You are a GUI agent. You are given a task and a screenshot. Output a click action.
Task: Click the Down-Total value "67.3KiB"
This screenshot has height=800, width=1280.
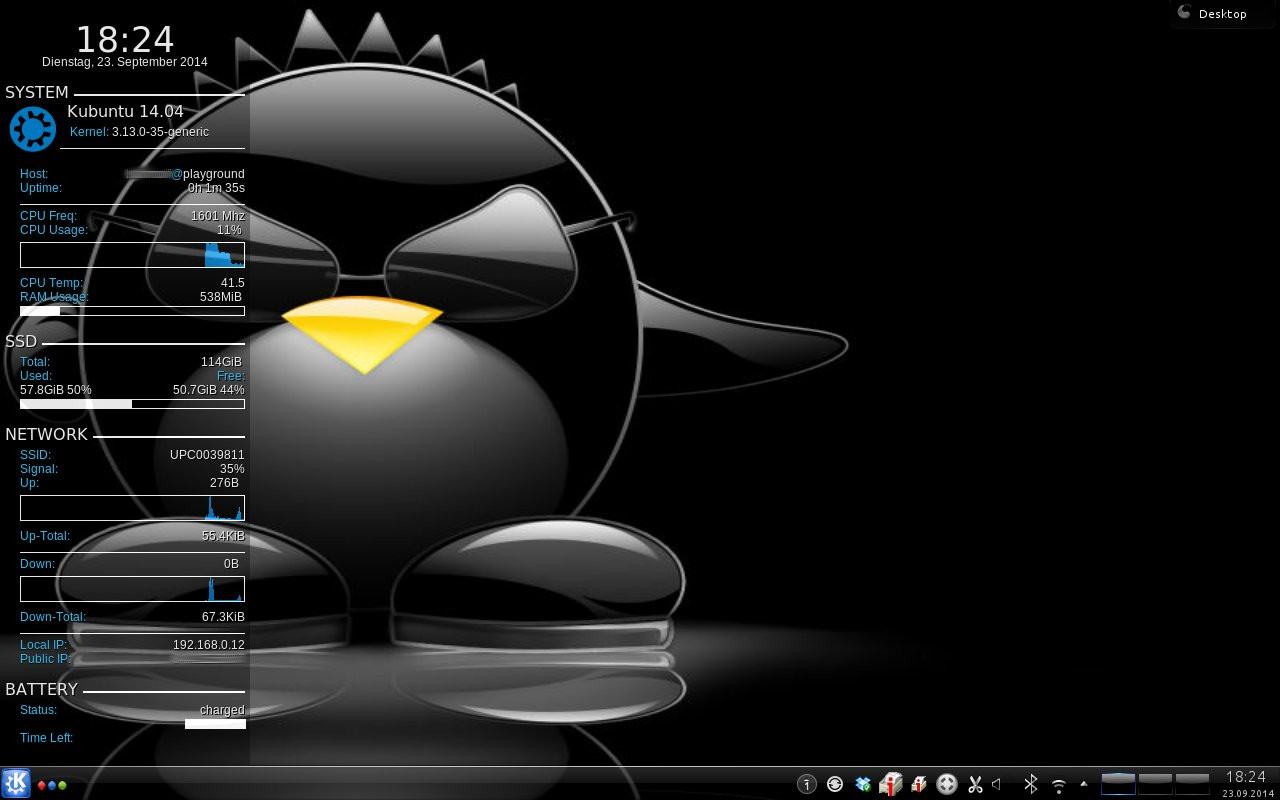pyautogui.click(x=223, y=617)
